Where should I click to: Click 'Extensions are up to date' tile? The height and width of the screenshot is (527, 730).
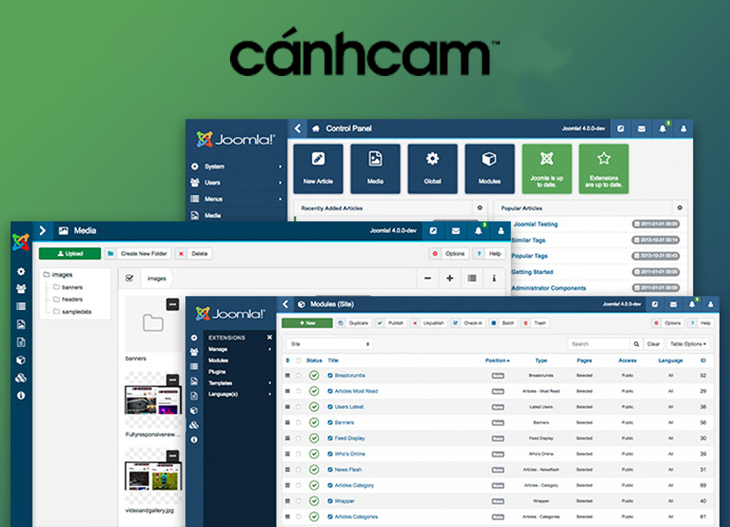point(604,169)
